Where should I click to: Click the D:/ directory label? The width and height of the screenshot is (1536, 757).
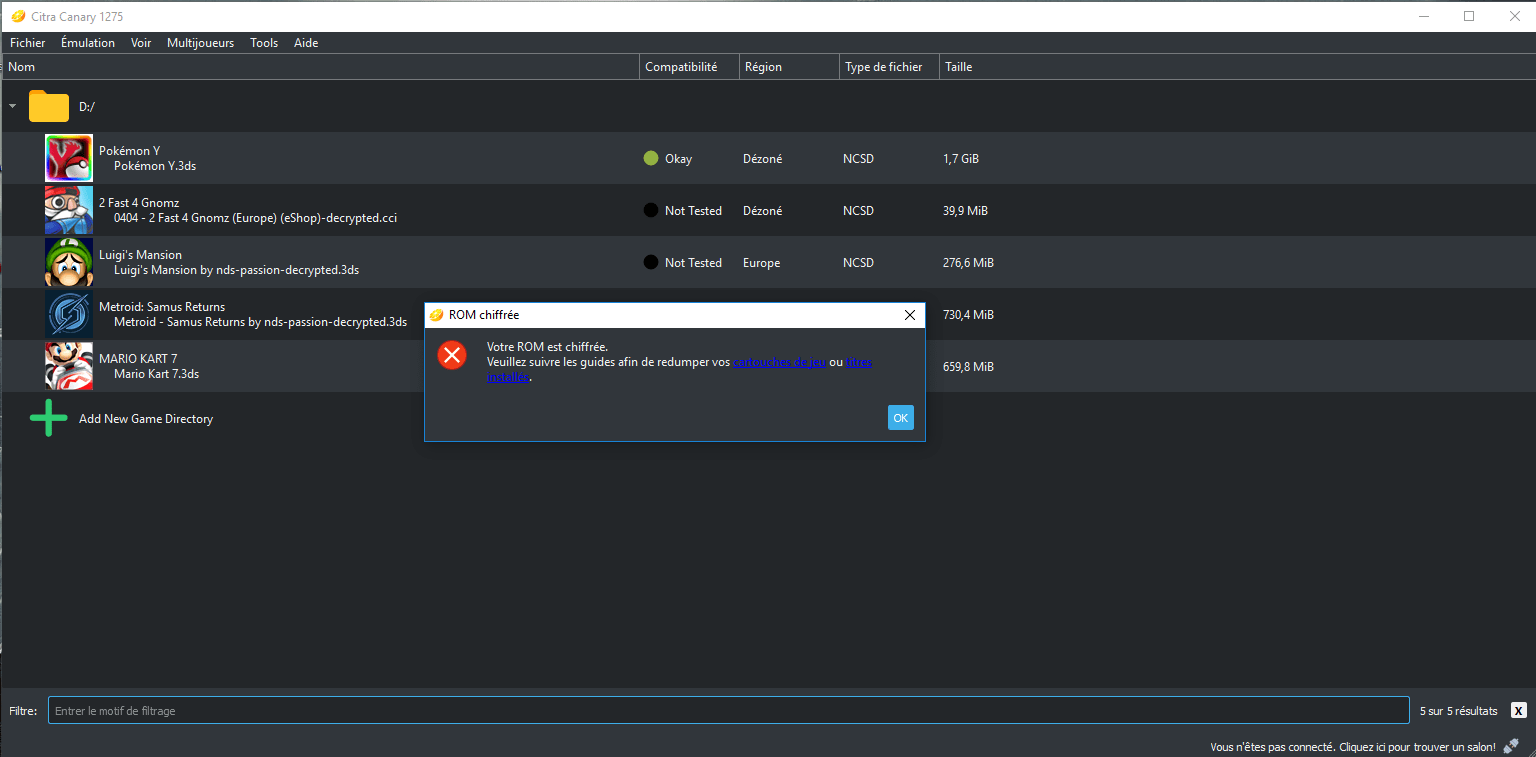pos(87,107)
